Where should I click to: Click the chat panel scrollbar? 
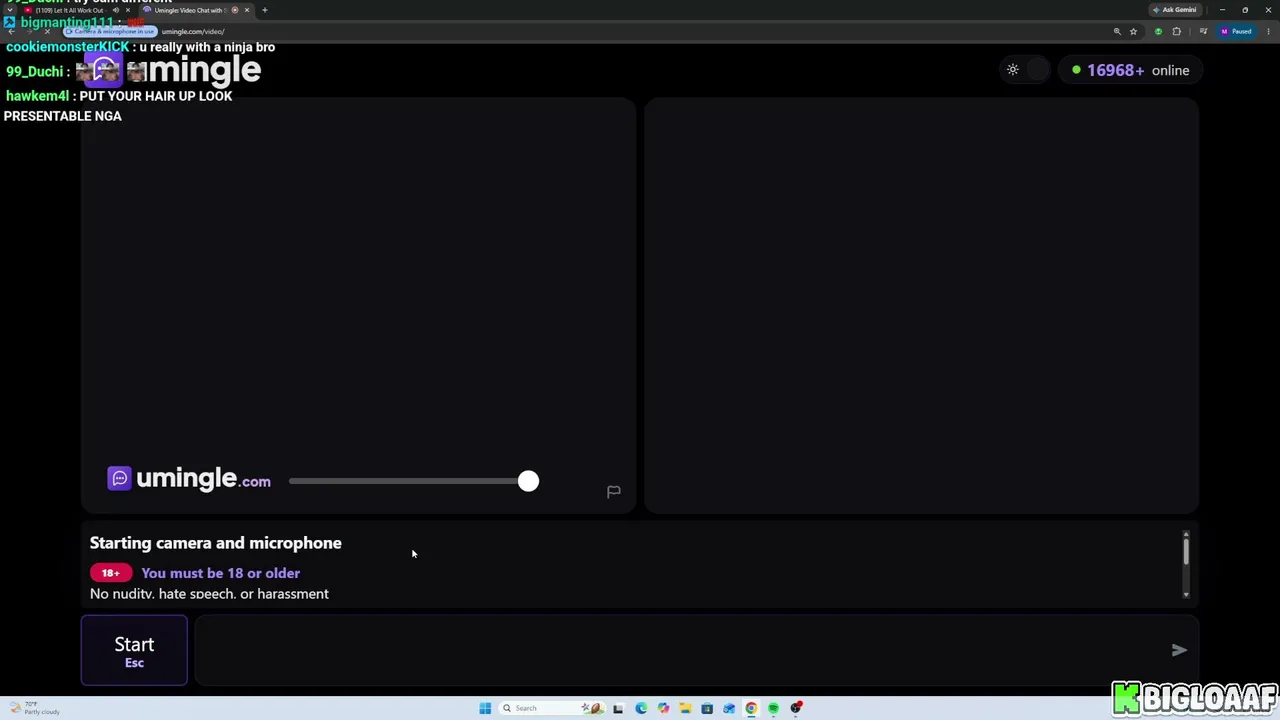pos(1186,565)
